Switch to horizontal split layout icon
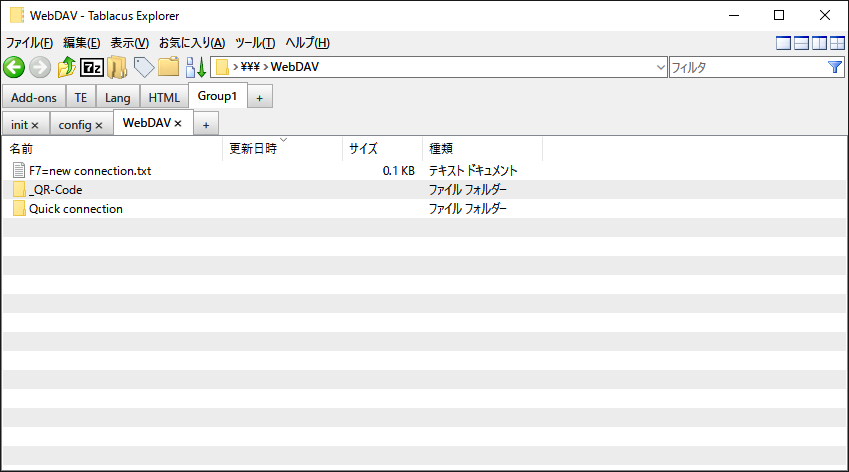 point(801,43)
